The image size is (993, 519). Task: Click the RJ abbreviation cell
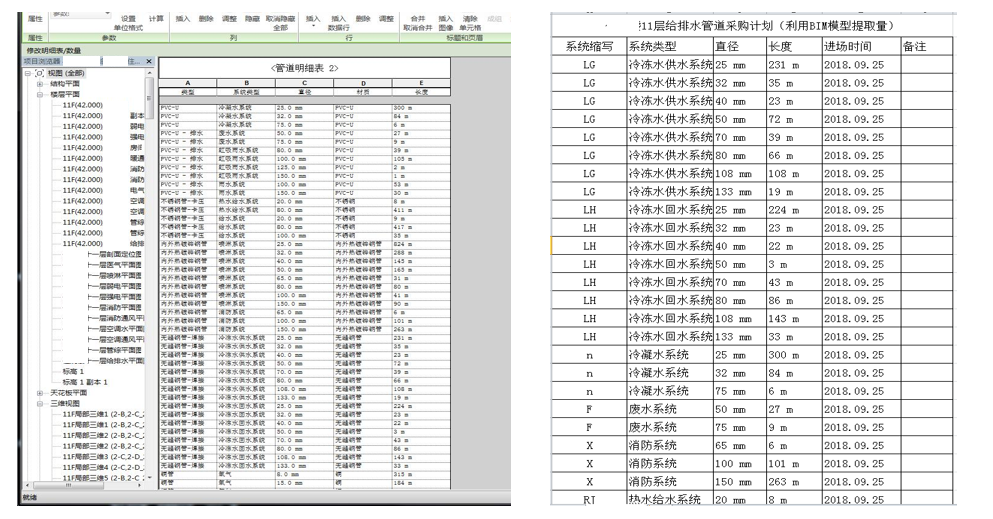point(589,499)
